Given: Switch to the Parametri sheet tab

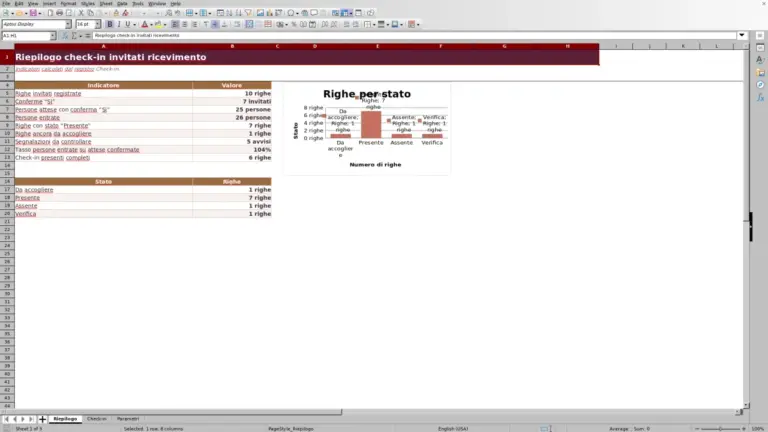Looking at the screenshot, I should pos(128,419).
